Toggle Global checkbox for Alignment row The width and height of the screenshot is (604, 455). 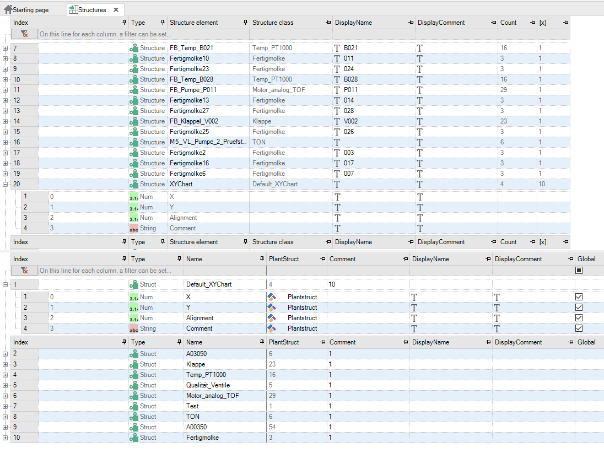coord(579,317)
